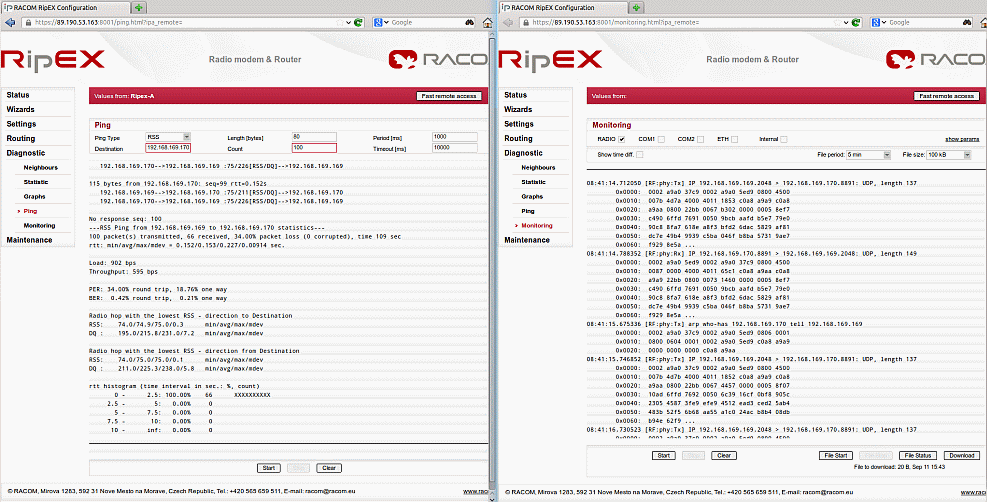Viewport: 987px width, 502px height.
Task: Click the lock icon in right address bar
Action: (524, 22)
